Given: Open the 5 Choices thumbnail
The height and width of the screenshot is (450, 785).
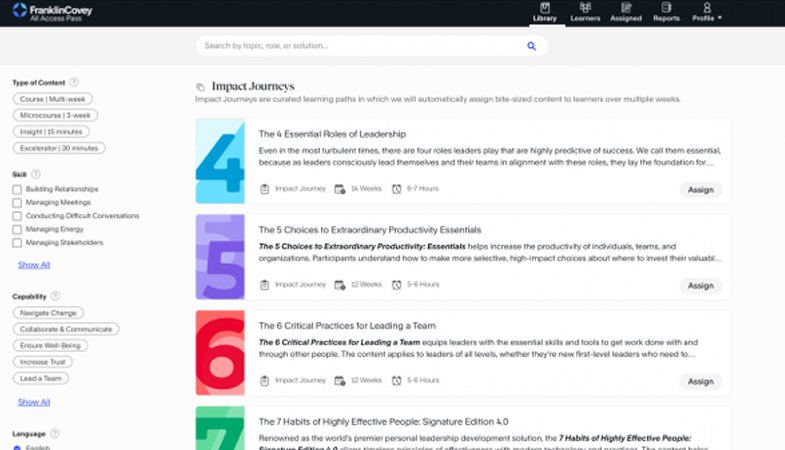Looking at the screenshot, I should pos(220,257).
